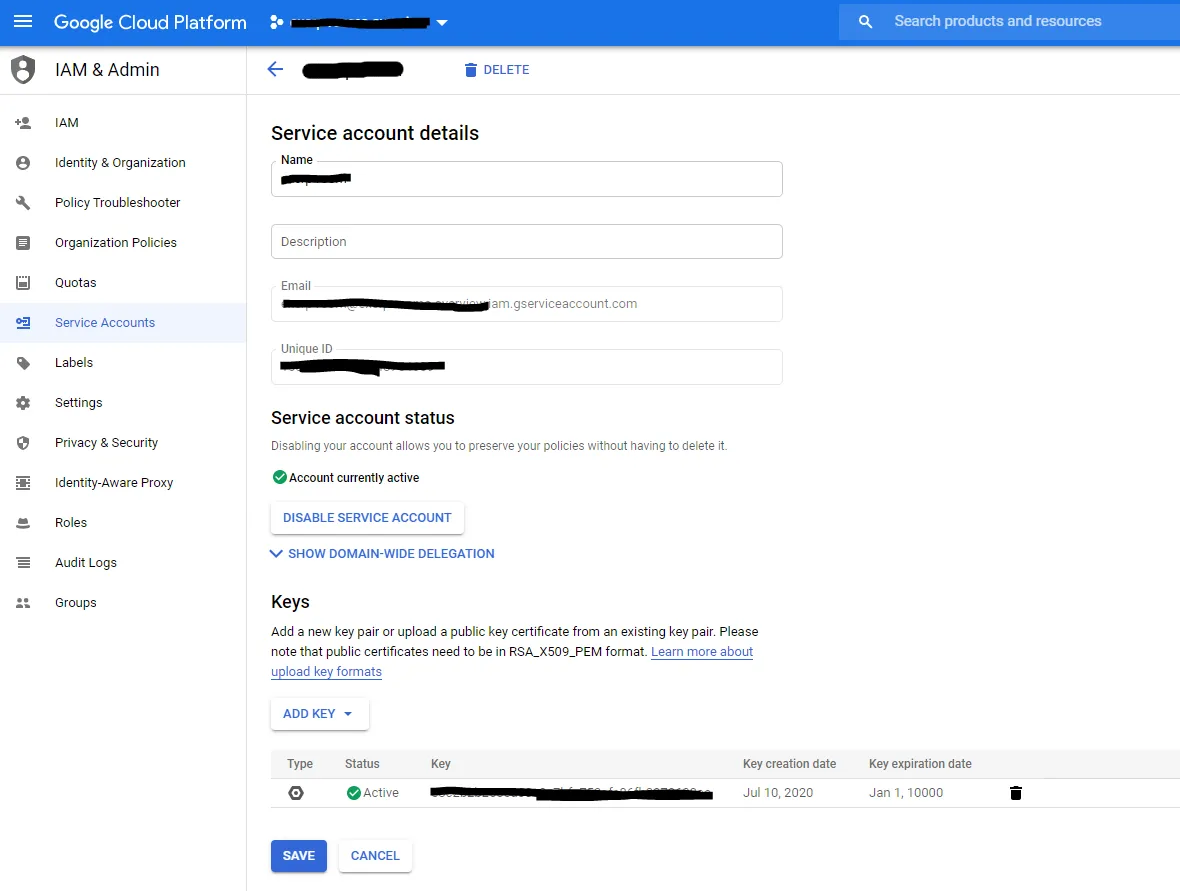1180x891 pixels.
Task: Click the read-only Email field
Action: [x=527, y=304]
